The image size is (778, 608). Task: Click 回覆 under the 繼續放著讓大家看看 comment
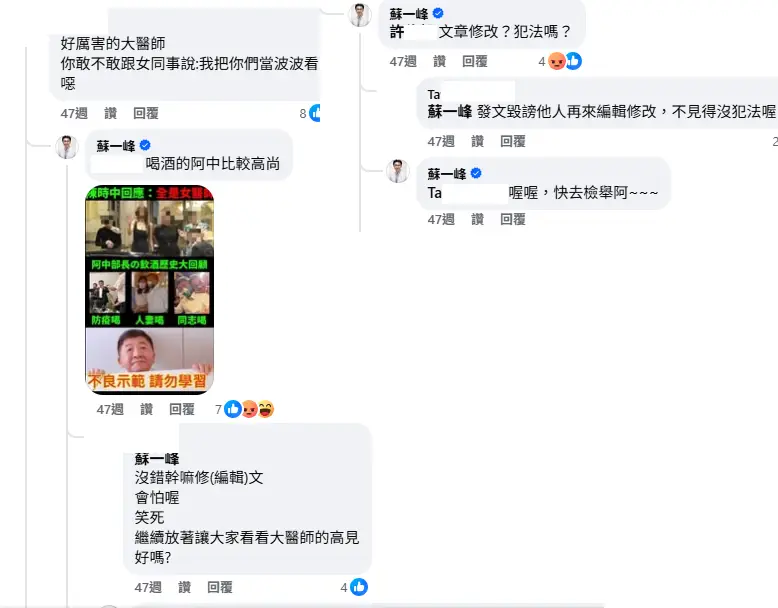tap(220, 587)
